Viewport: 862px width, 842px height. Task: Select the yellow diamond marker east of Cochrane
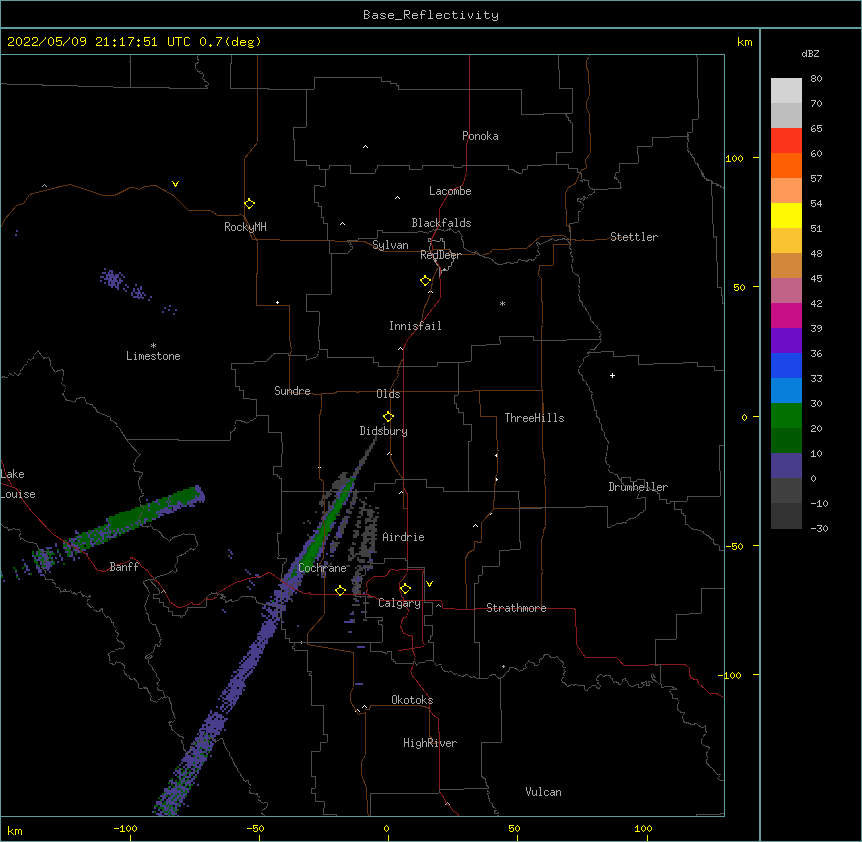pyautogui.click(x=340, y=591)
